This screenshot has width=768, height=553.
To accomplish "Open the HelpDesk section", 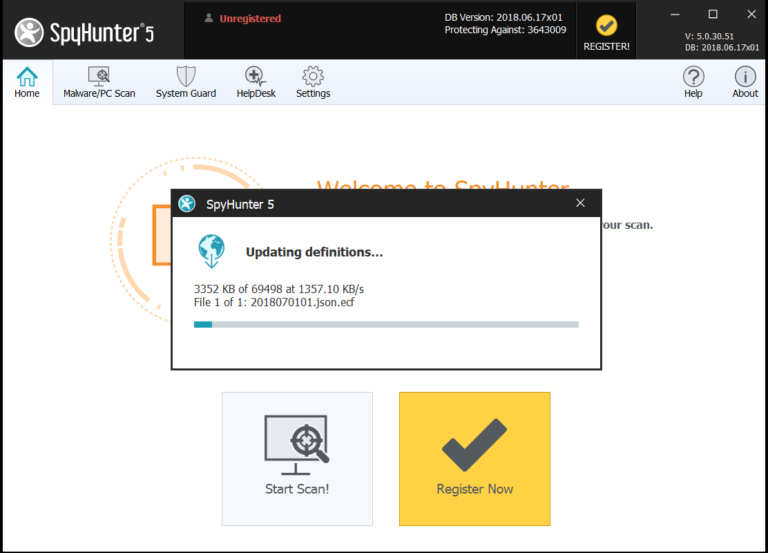I will [x=255, y=82].
